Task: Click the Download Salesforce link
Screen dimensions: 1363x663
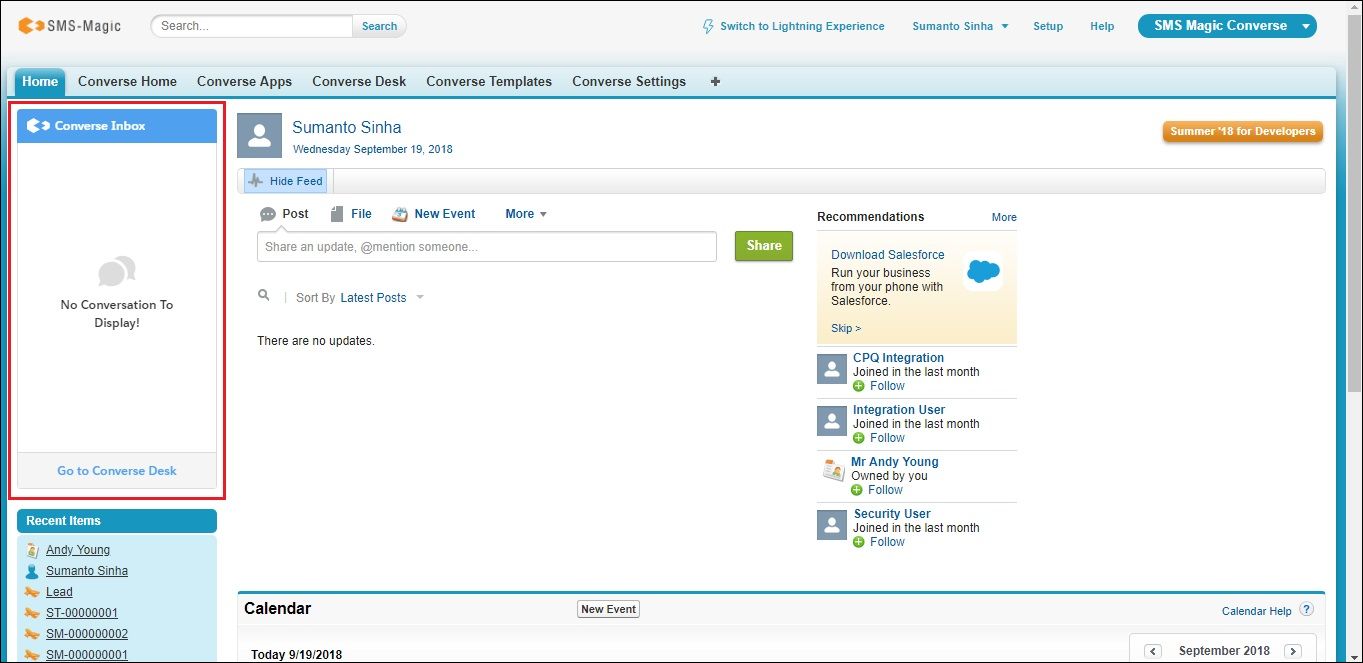Action: click(888, 255)
